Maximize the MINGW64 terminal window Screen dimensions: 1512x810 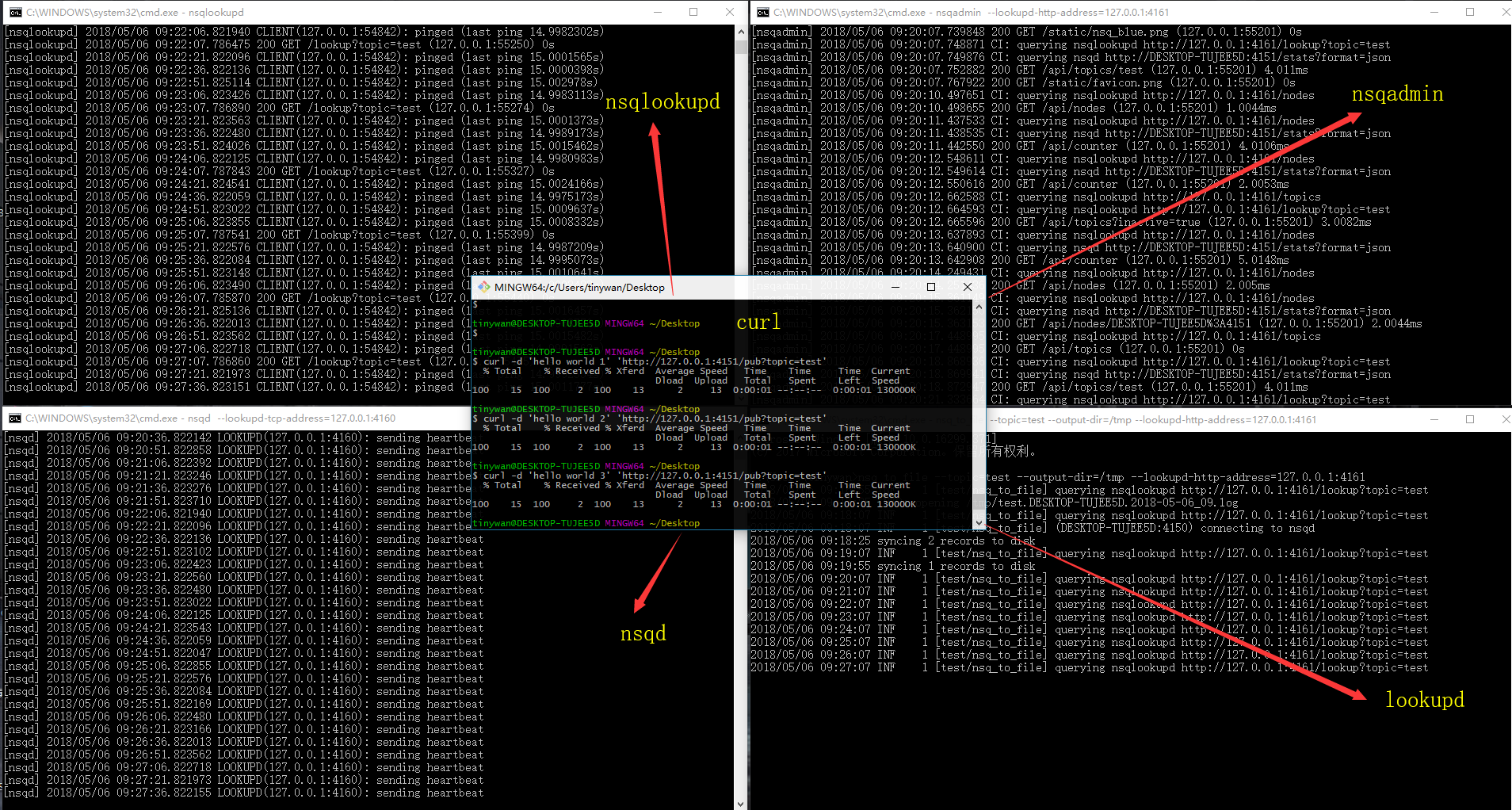click(x=930, y=287)
